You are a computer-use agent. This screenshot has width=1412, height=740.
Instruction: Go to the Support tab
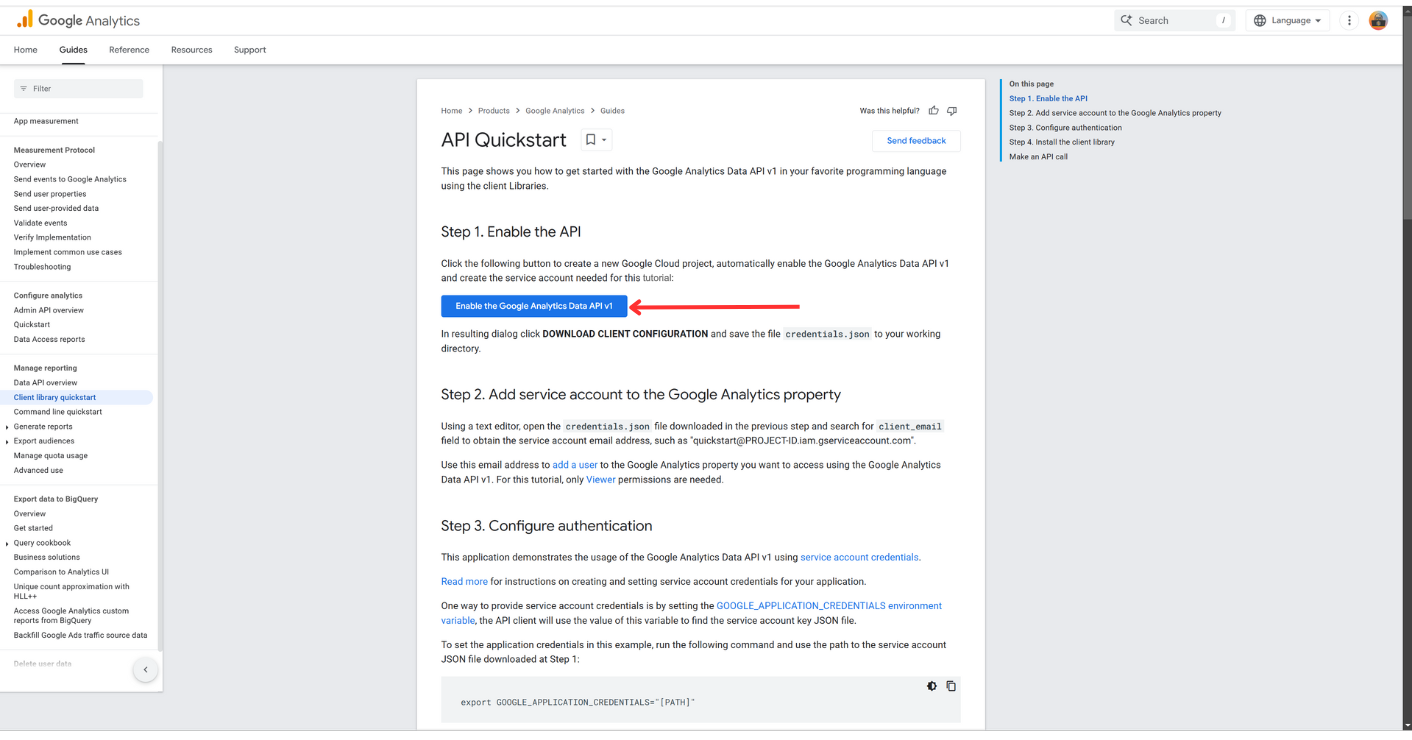[250, 50]
